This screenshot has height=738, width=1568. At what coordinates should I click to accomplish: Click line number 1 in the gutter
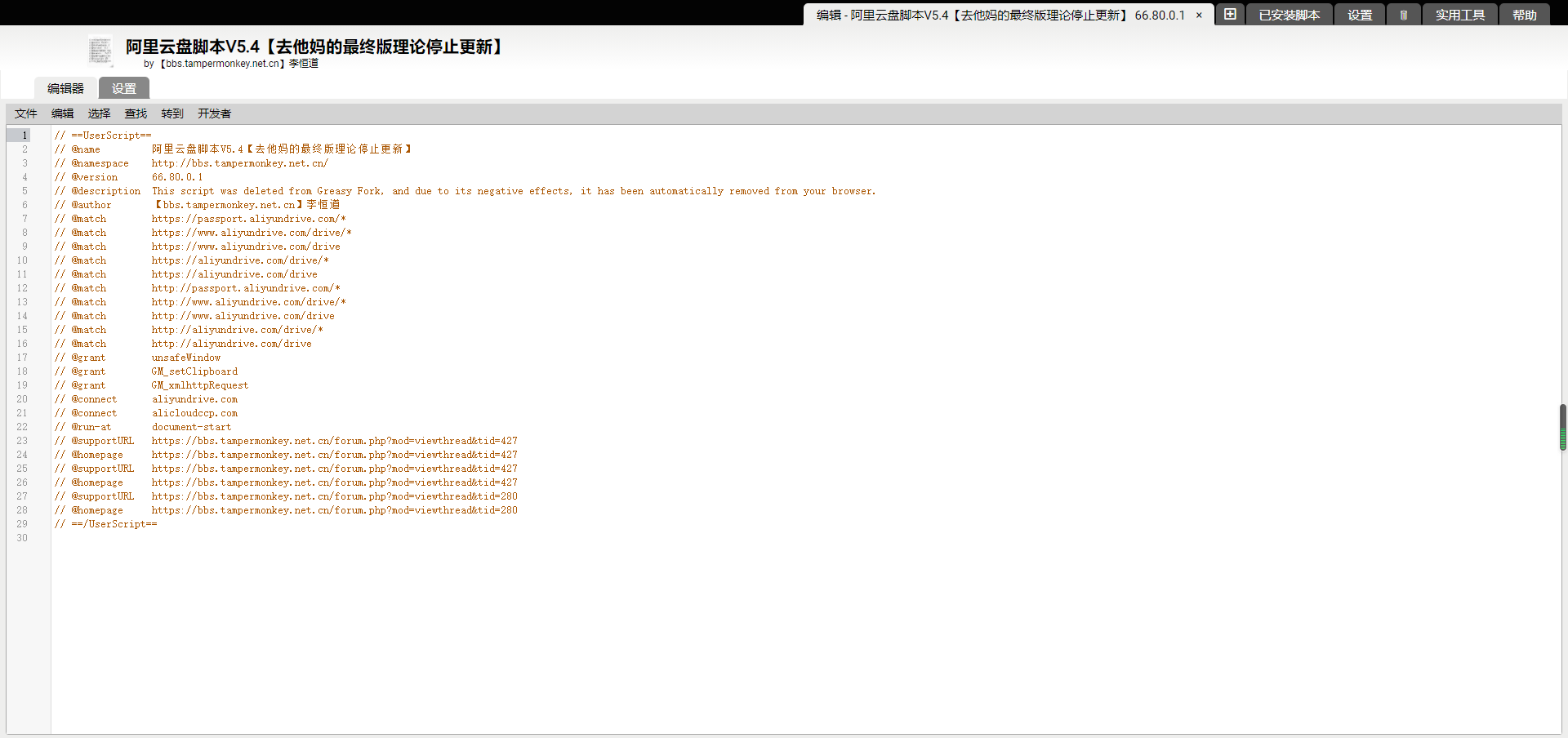tap(24, 136)
